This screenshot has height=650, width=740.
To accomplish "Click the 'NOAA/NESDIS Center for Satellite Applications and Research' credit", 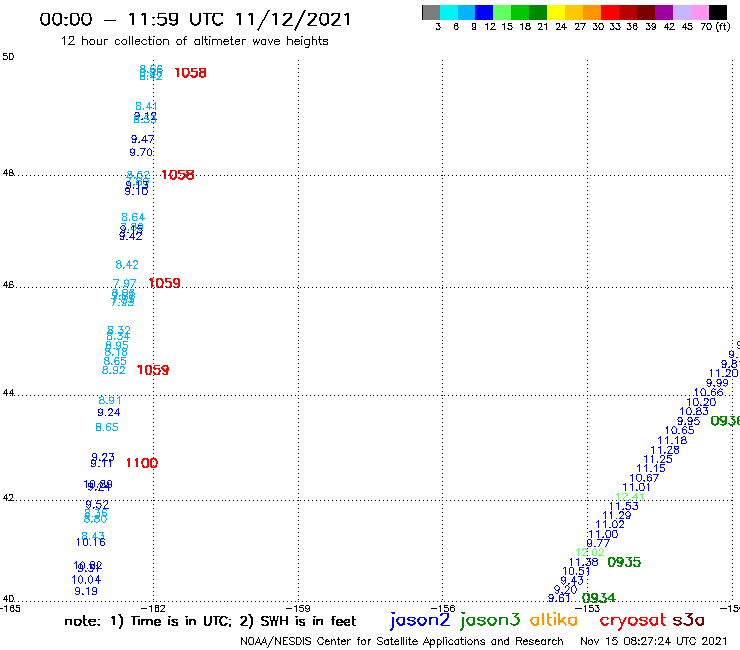I will point(402,641).
